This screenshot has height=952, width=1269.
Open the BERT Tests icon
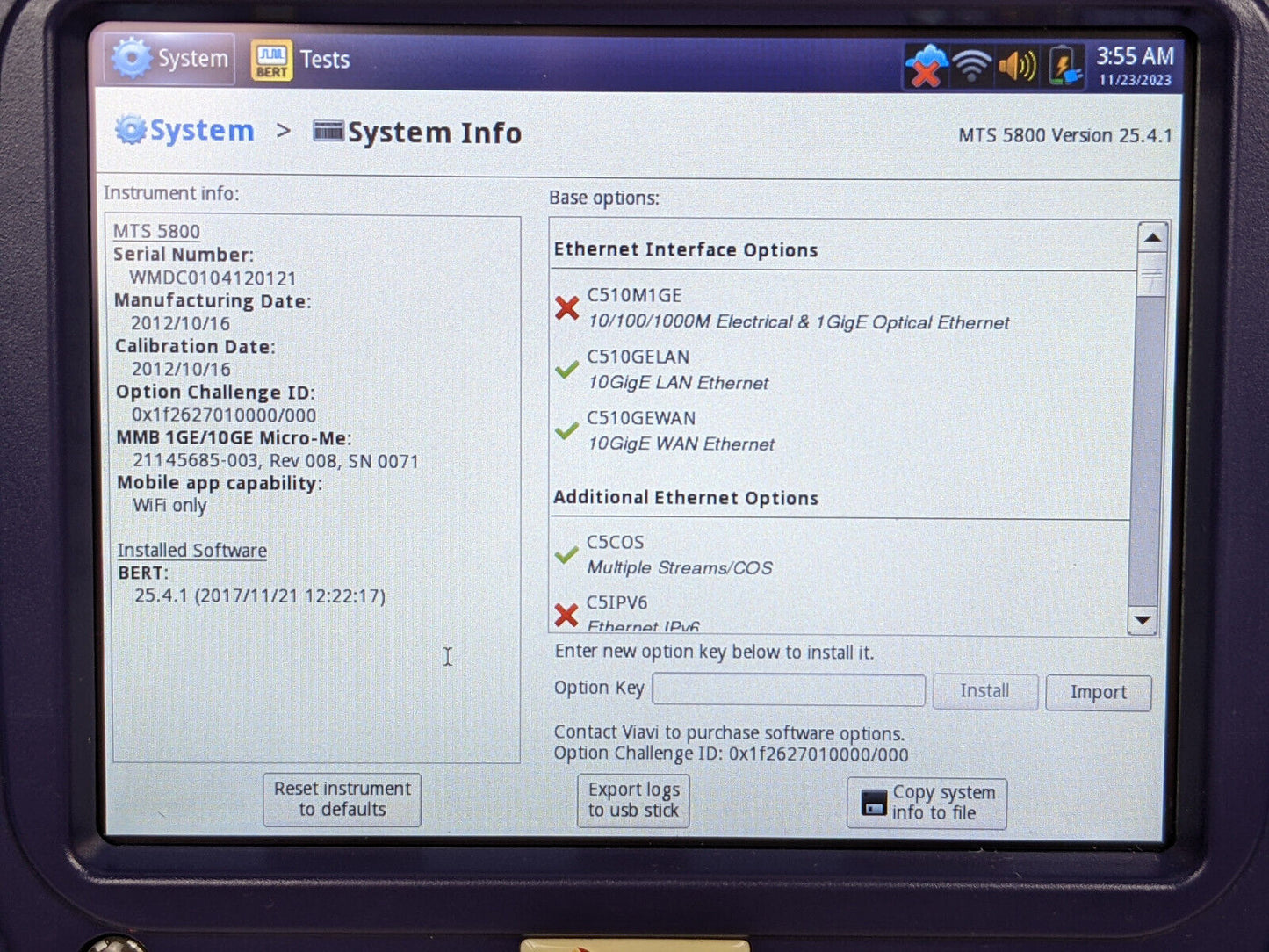271,61
